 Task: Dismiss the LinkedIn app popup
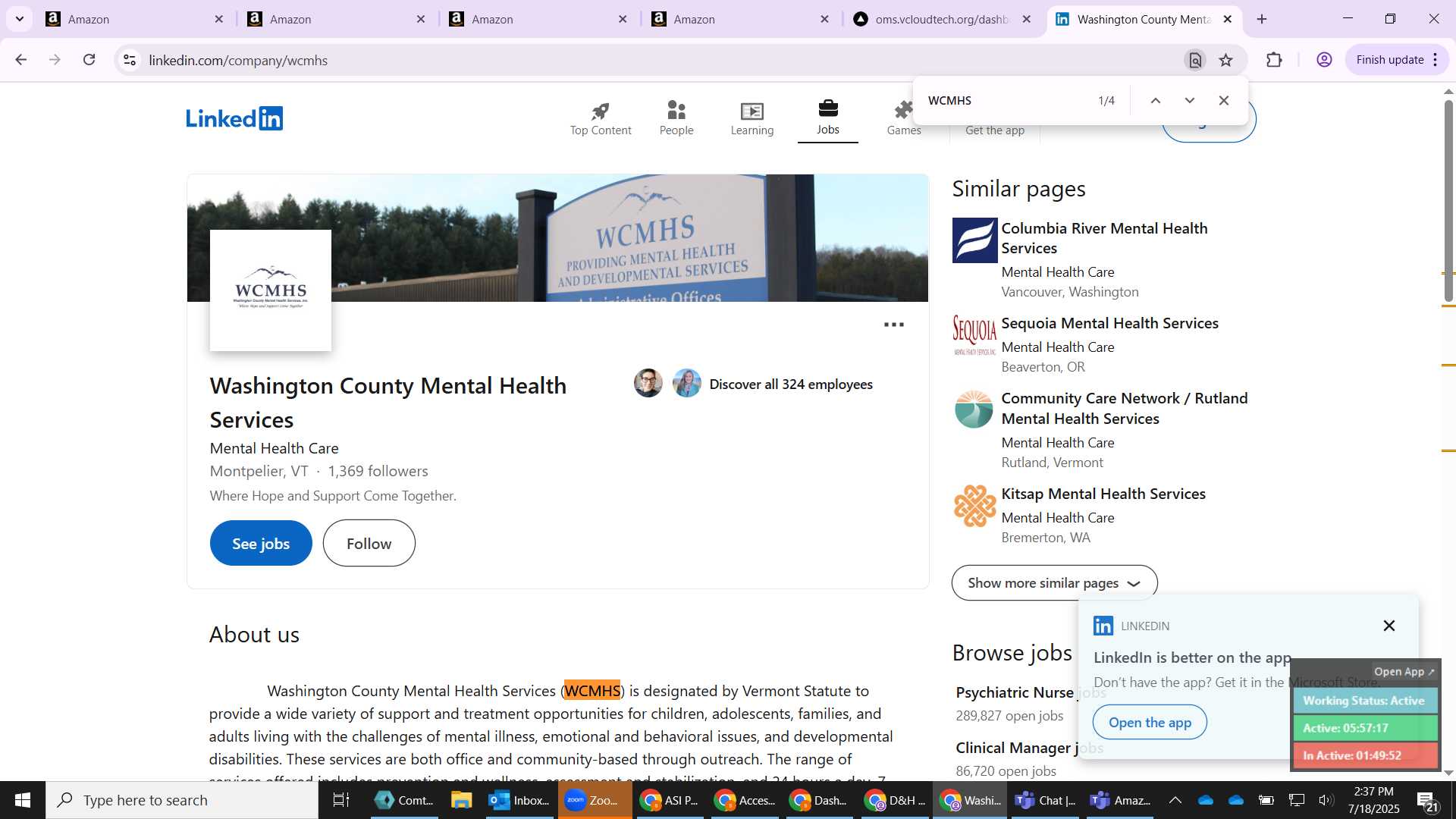click(1389, 626)
